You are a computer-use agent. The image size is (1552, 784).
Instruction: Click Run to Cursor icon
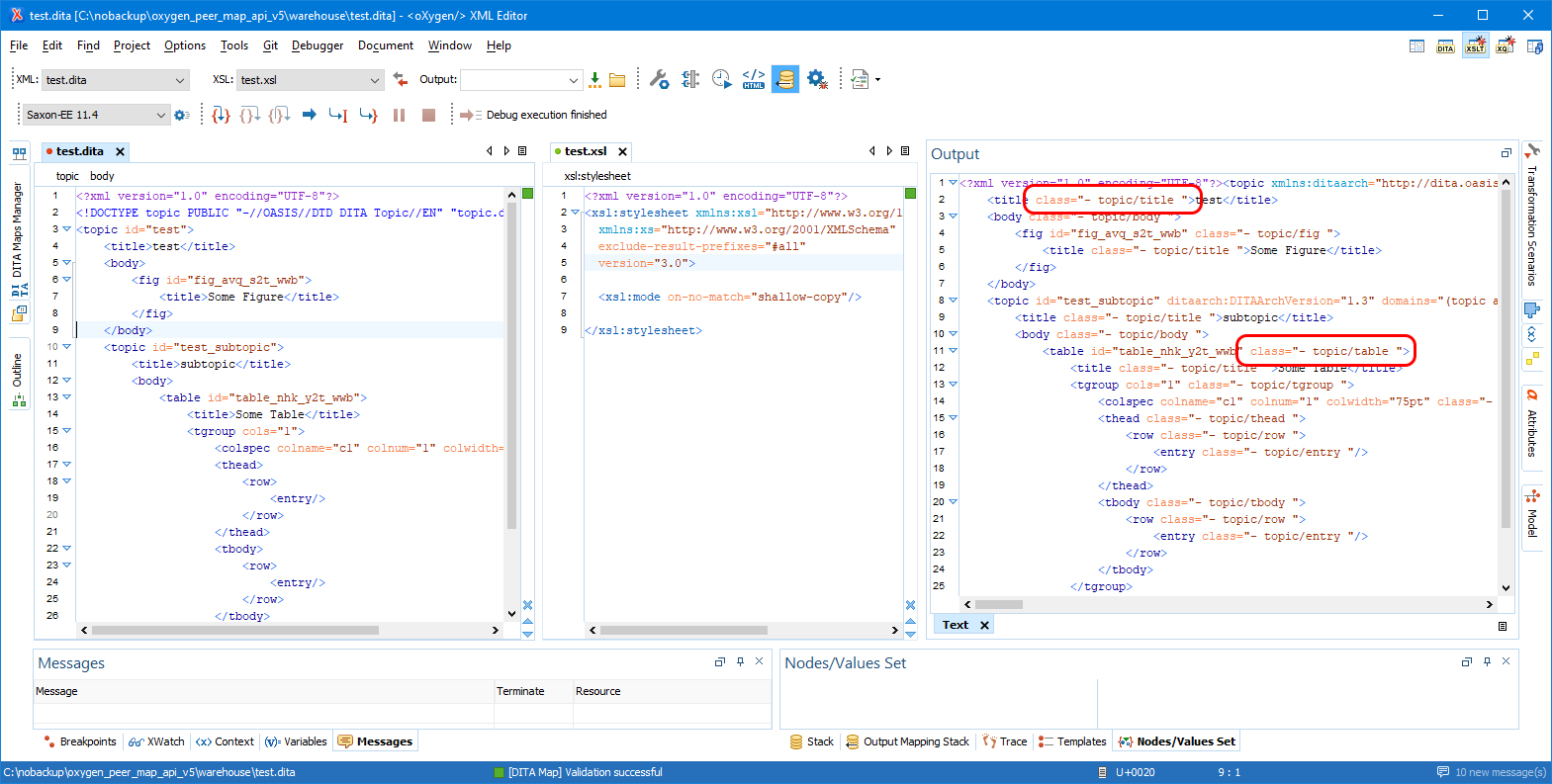coord(338,115)
